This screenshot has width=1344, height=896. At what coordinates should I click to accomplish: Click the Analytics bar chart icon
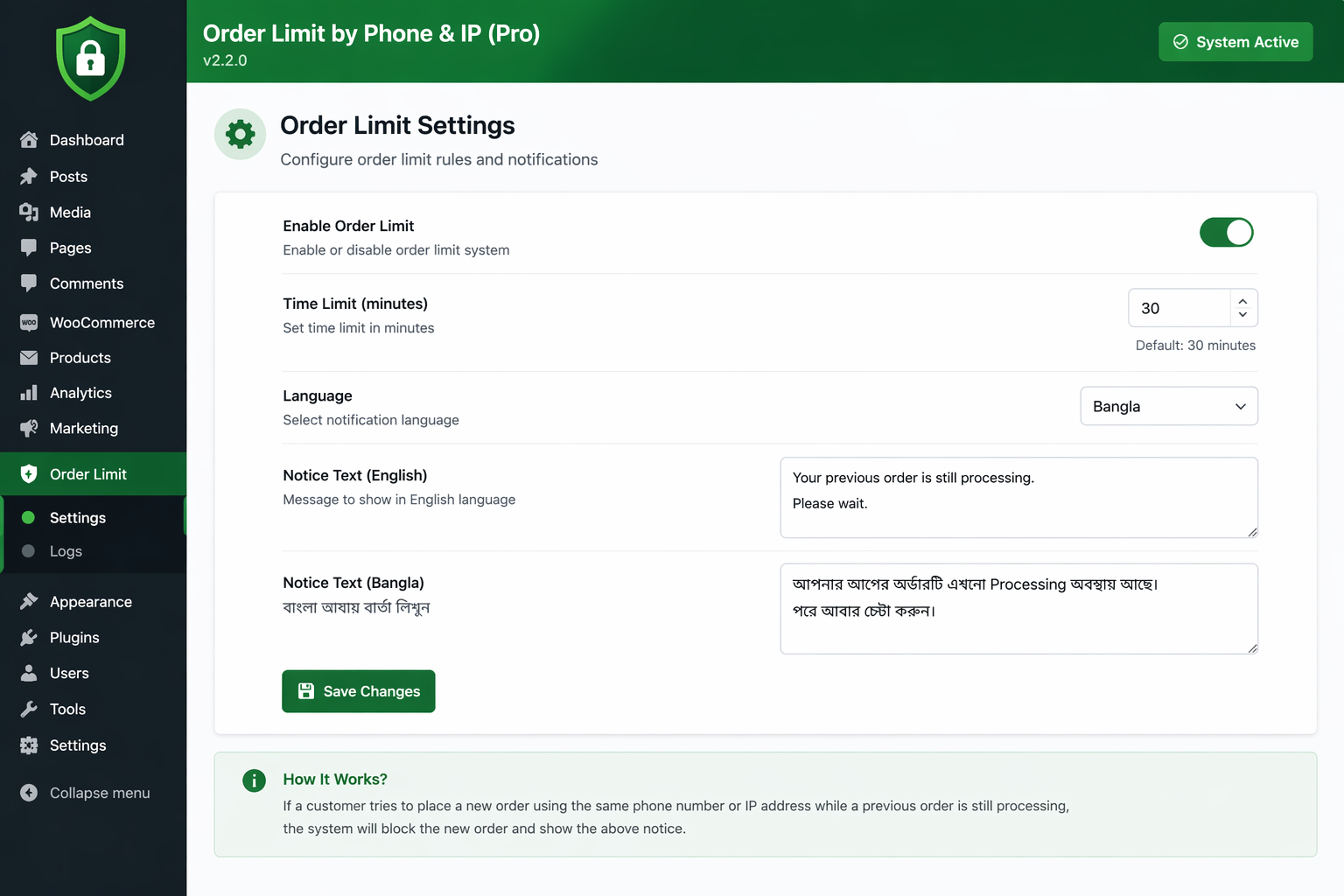coord(29,393)
